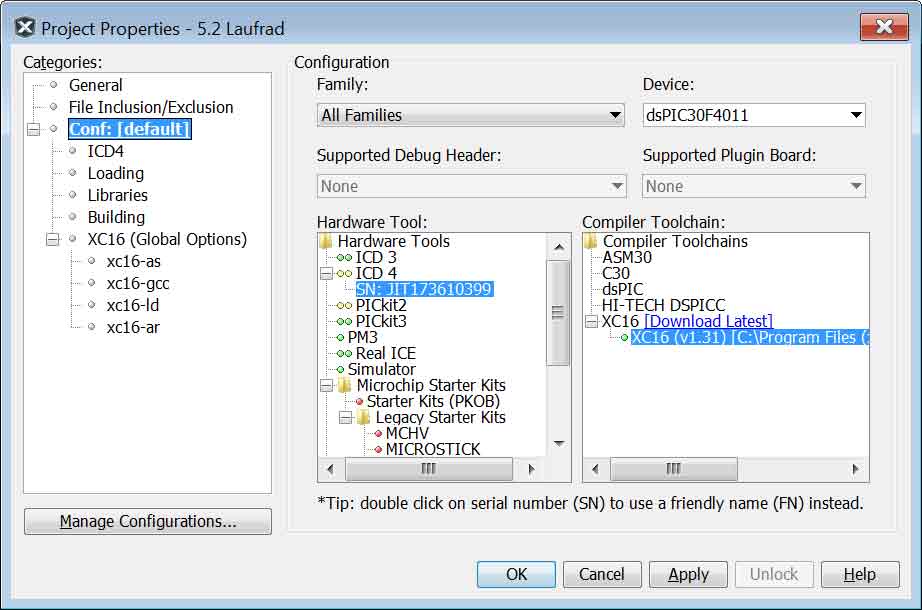The image size is (922, 610).
Task: Open the xc16-as options
Action: (x=133, y=261)
